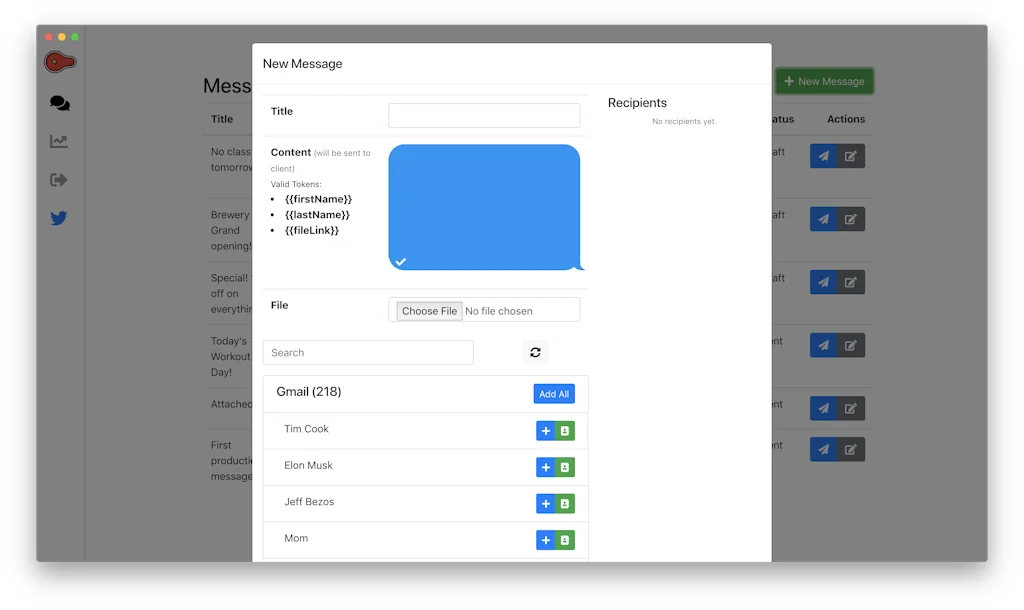Open Tim Cook's green contact card icon
This screenshot has width=1024, height=610.
565,431
